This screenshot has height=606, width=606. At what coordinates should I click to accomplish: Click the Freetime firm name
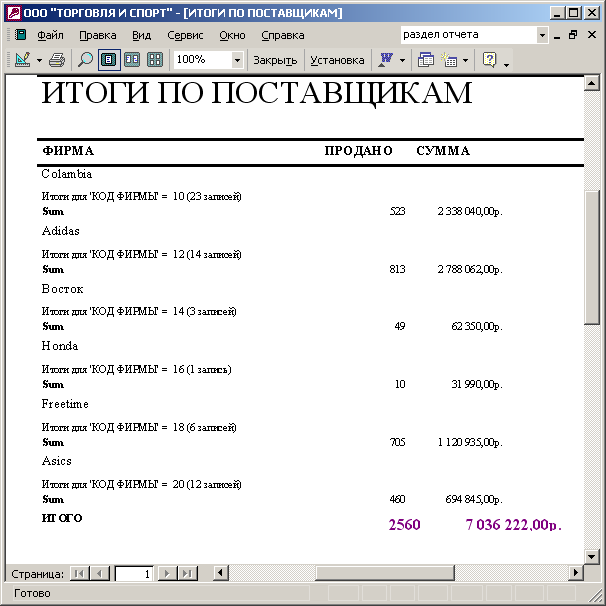tap(65, 404)
